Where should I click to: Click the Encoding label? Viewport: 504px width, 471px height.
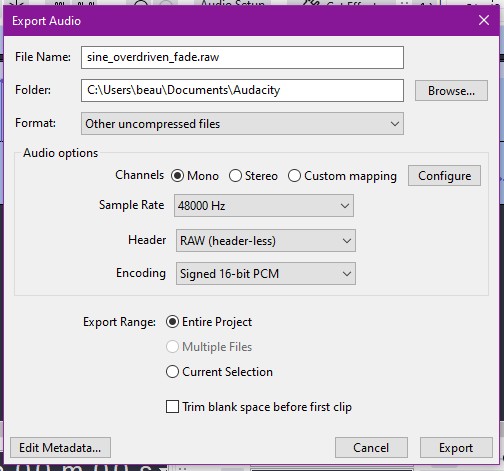pyautogui.click(x=141, y=273)
